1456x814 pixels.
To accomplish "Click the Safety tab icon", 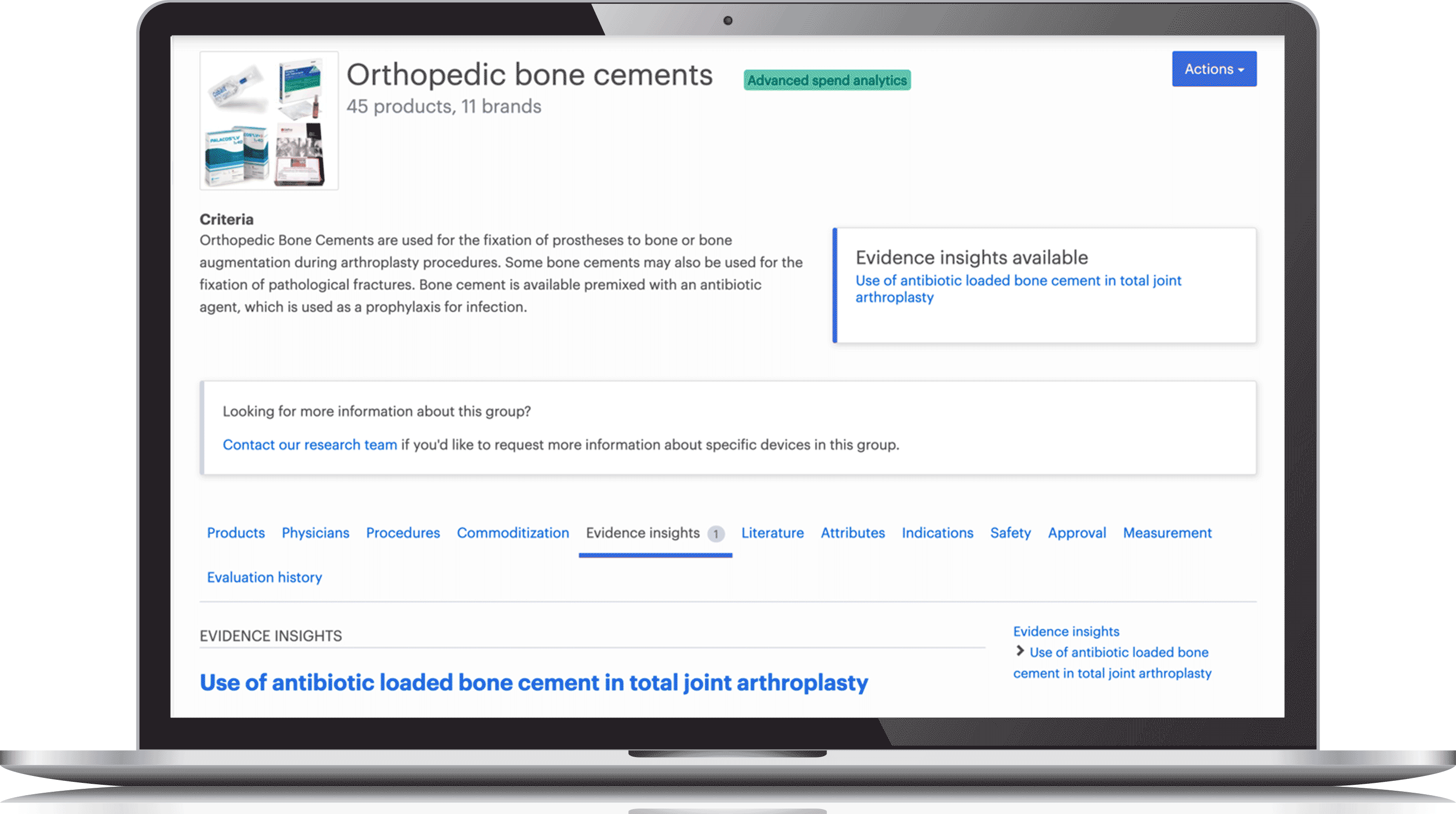I will (1010, 532).
